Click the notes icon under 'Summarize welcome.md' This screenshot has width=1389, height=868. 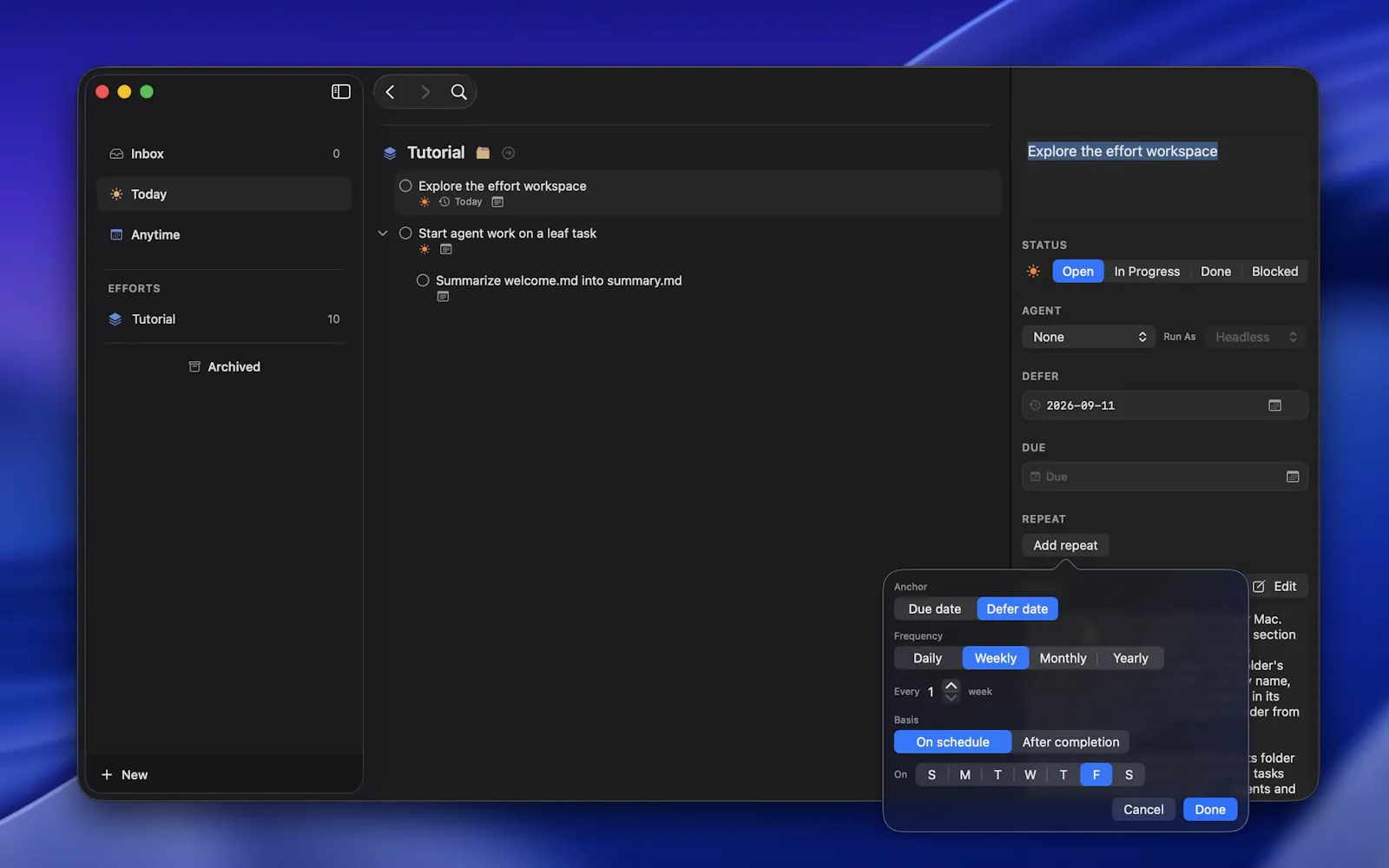pos(443,297)
